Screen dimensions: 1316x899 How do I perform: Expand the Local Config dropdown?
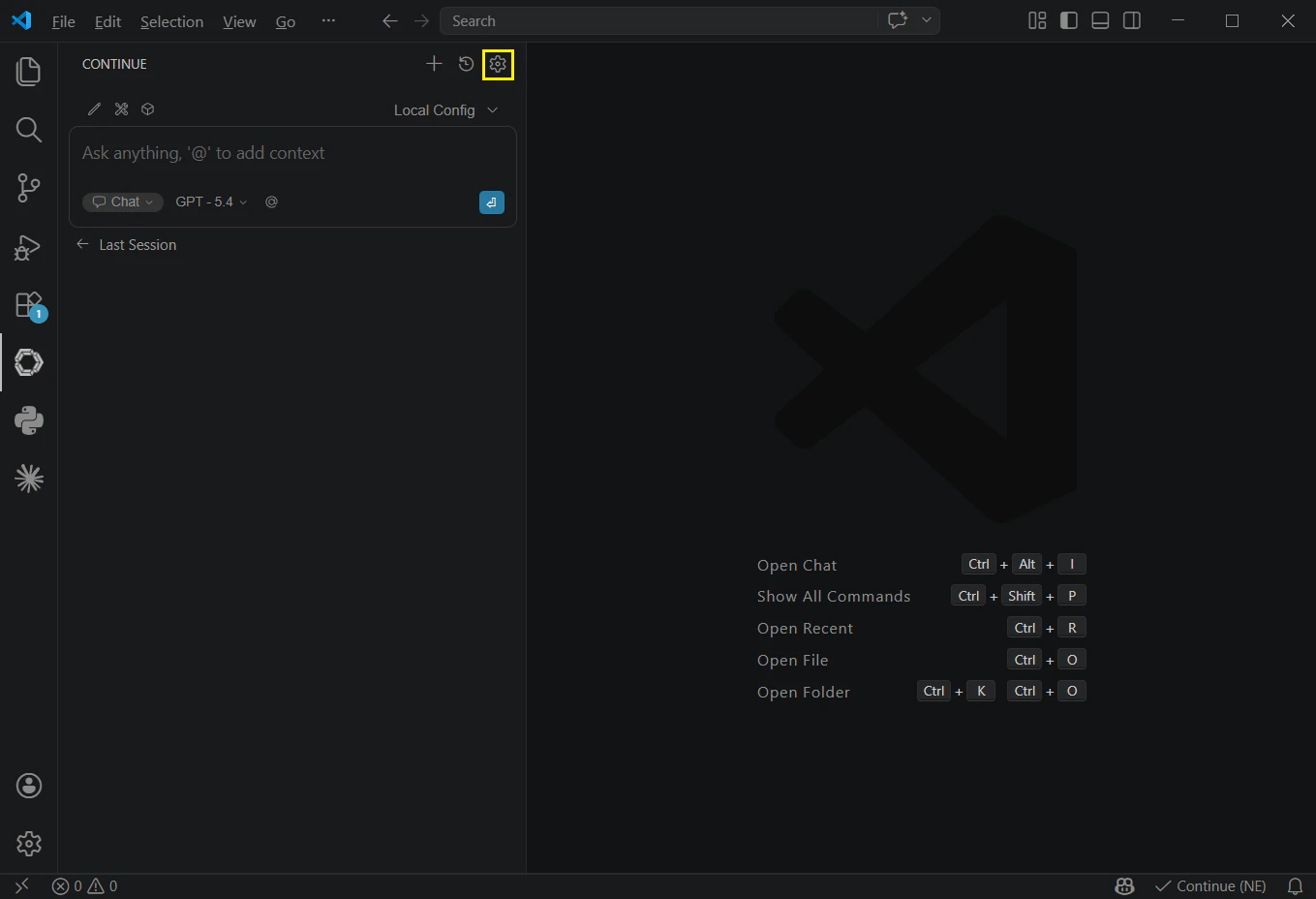pyautogui.click(x=445, y=110)
